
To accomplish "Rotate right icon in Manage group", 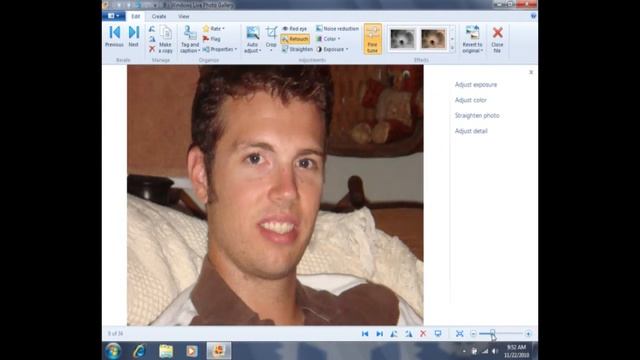I will [x=152, y=39].
